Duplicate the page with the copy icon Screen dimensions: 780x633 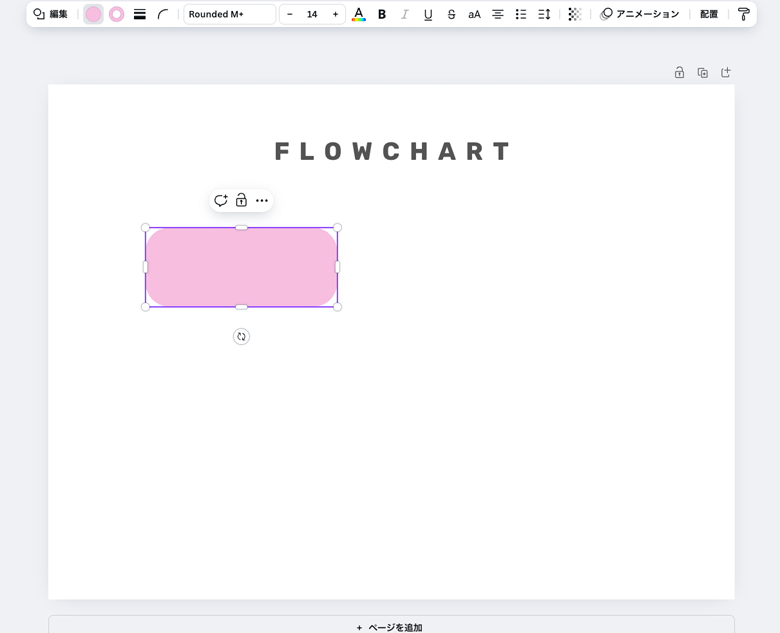(702, 73)
